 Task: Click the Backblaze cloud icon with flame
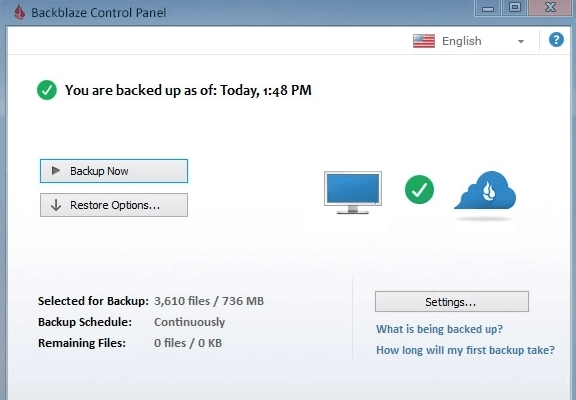485,190
